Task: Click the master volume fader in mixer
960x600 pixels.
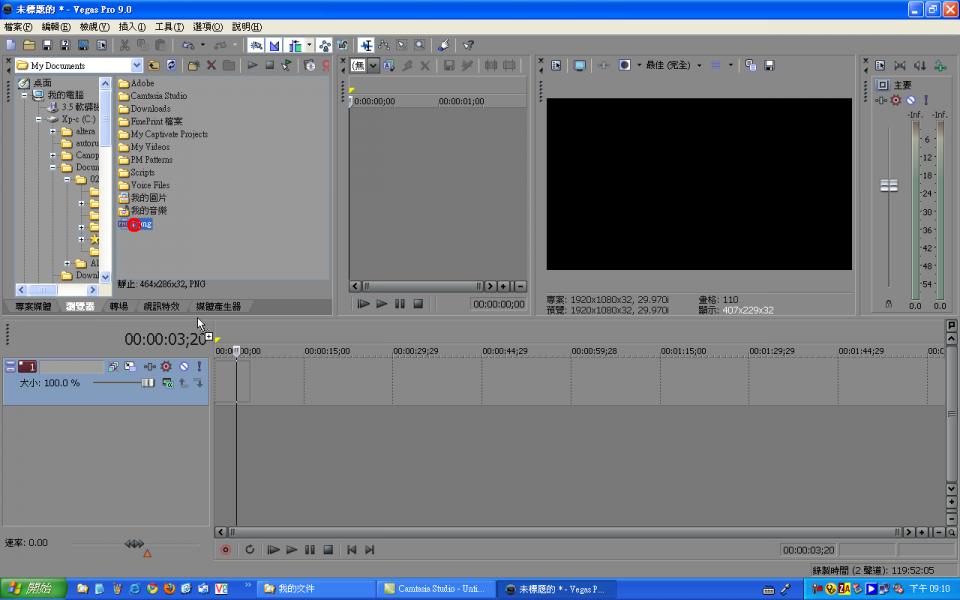Action: (x=888, y=186)
